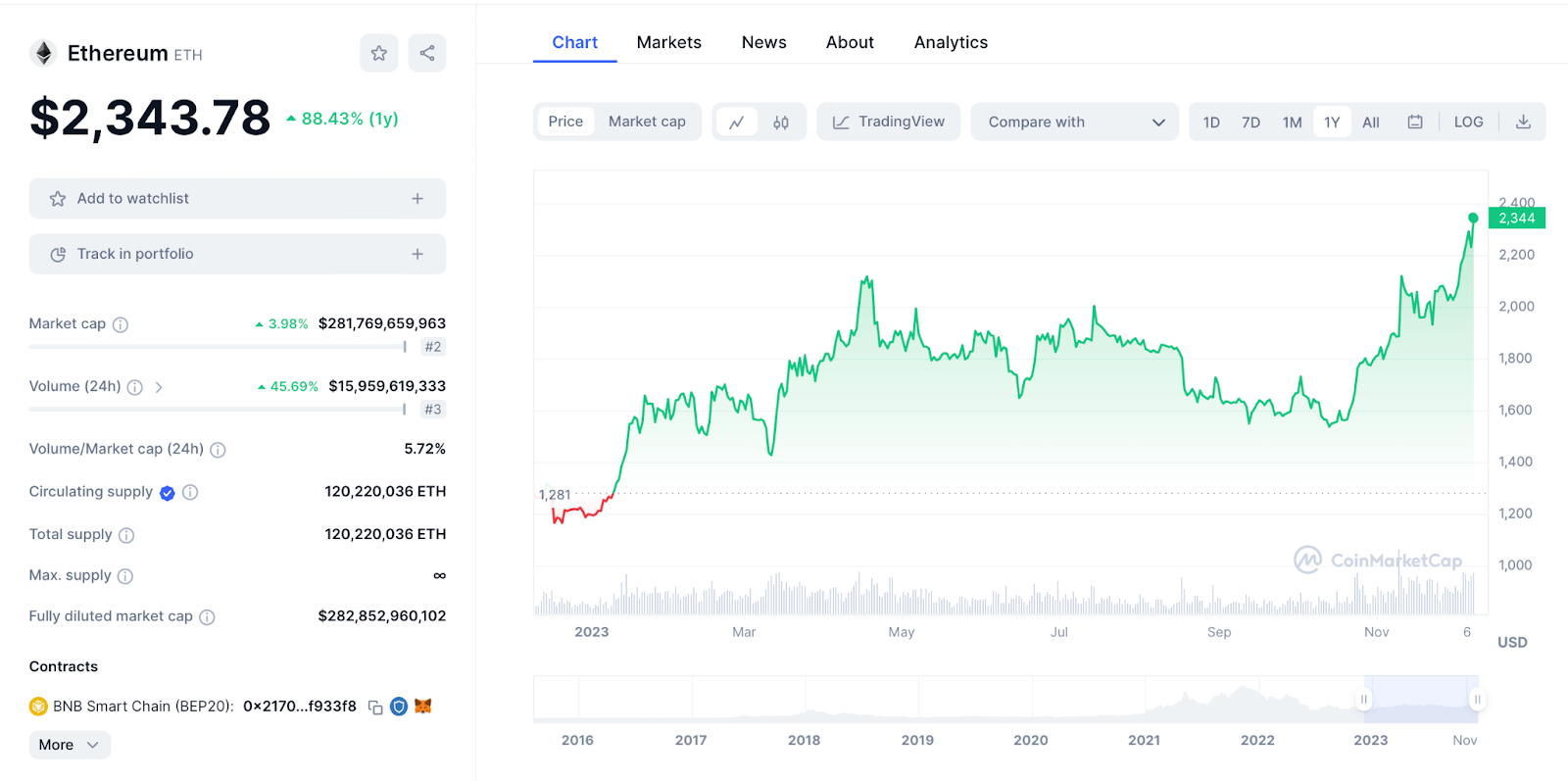The image size is (1568, 781).
Task: Click the pie chart icon in Track in portfolio
Action: point(58,255)
